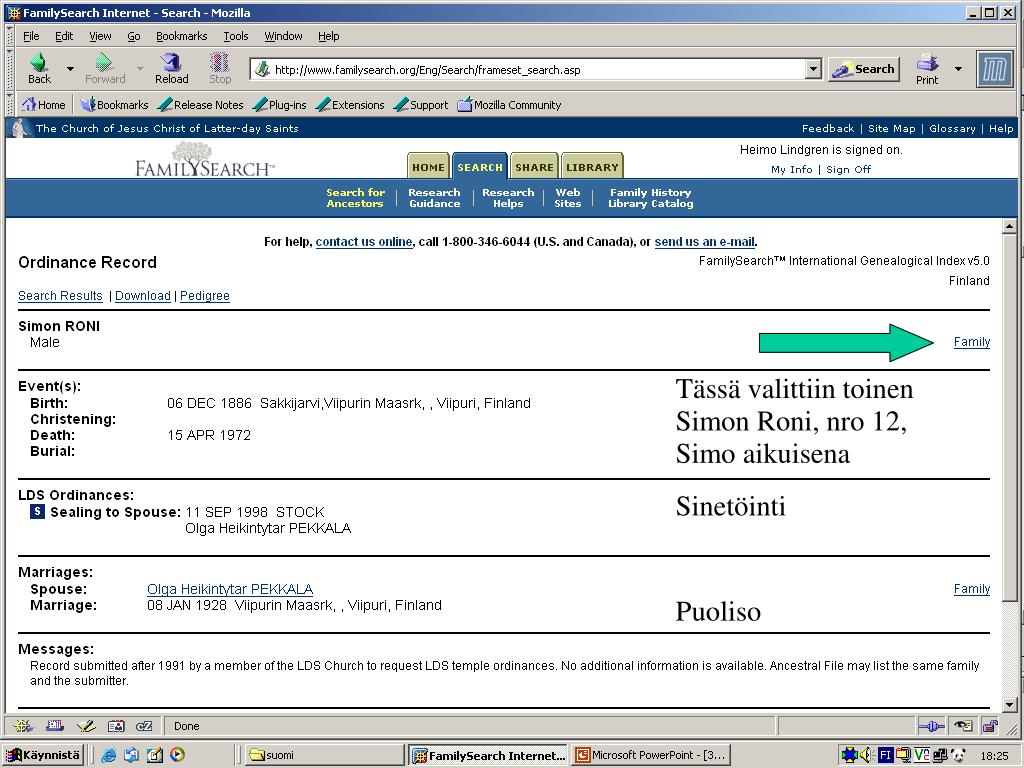Open the Print options dropdown arrow
The image size is (1024, 768).
coord(958,69)
